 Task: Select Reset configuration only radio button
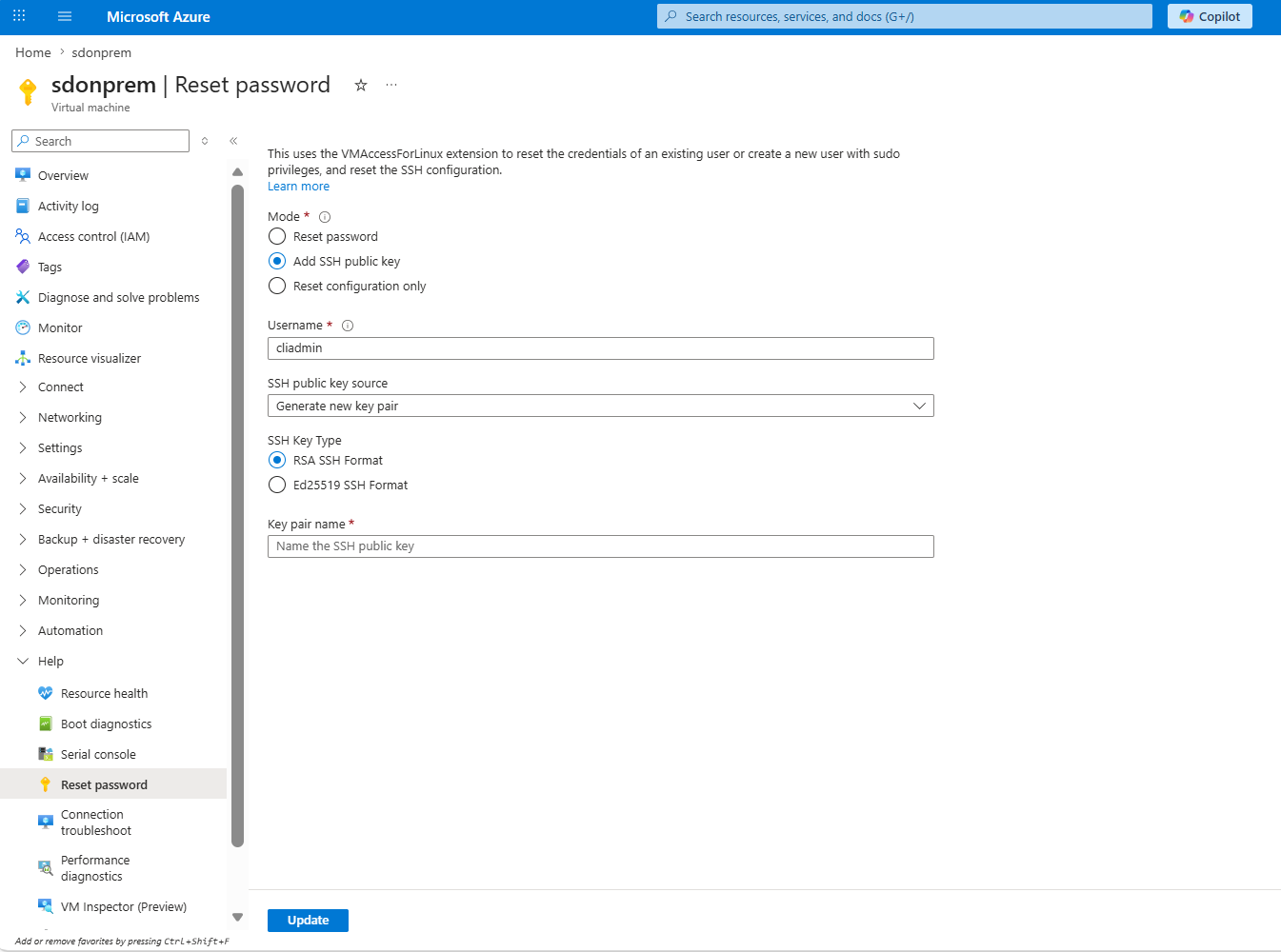(x=277, y=286)
